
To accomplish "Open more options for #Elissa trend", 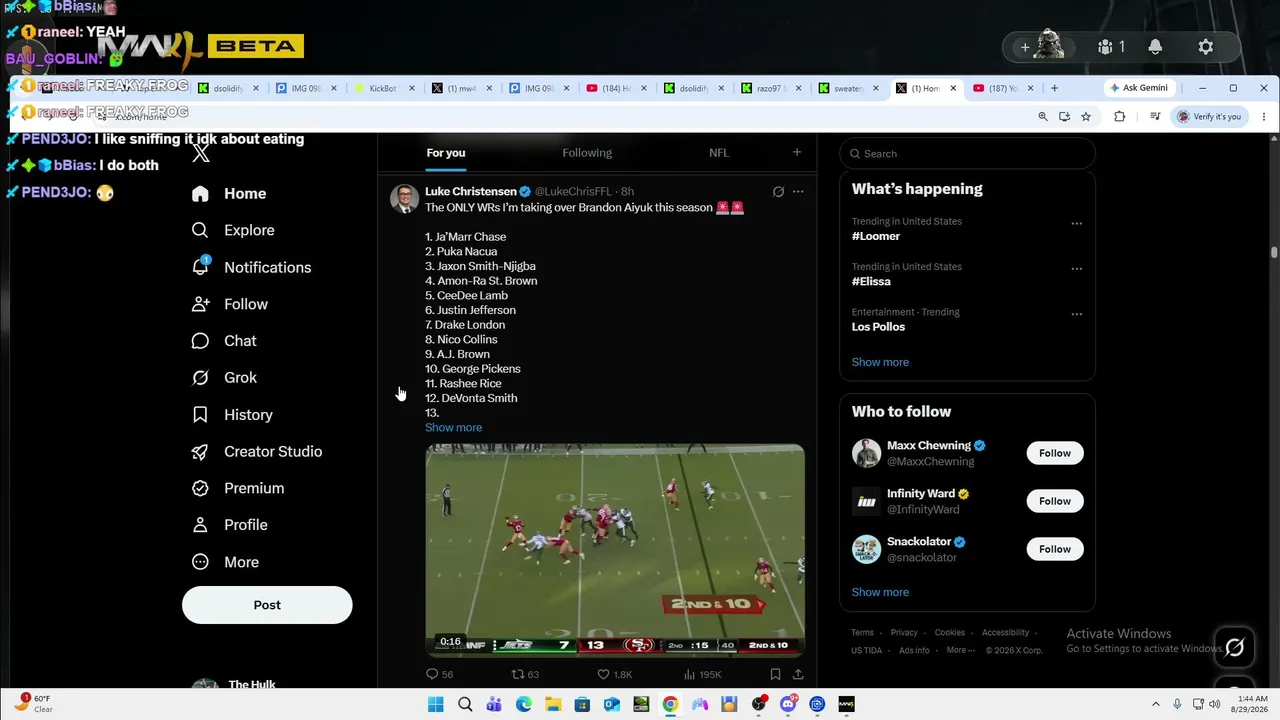I will 1076,268.
